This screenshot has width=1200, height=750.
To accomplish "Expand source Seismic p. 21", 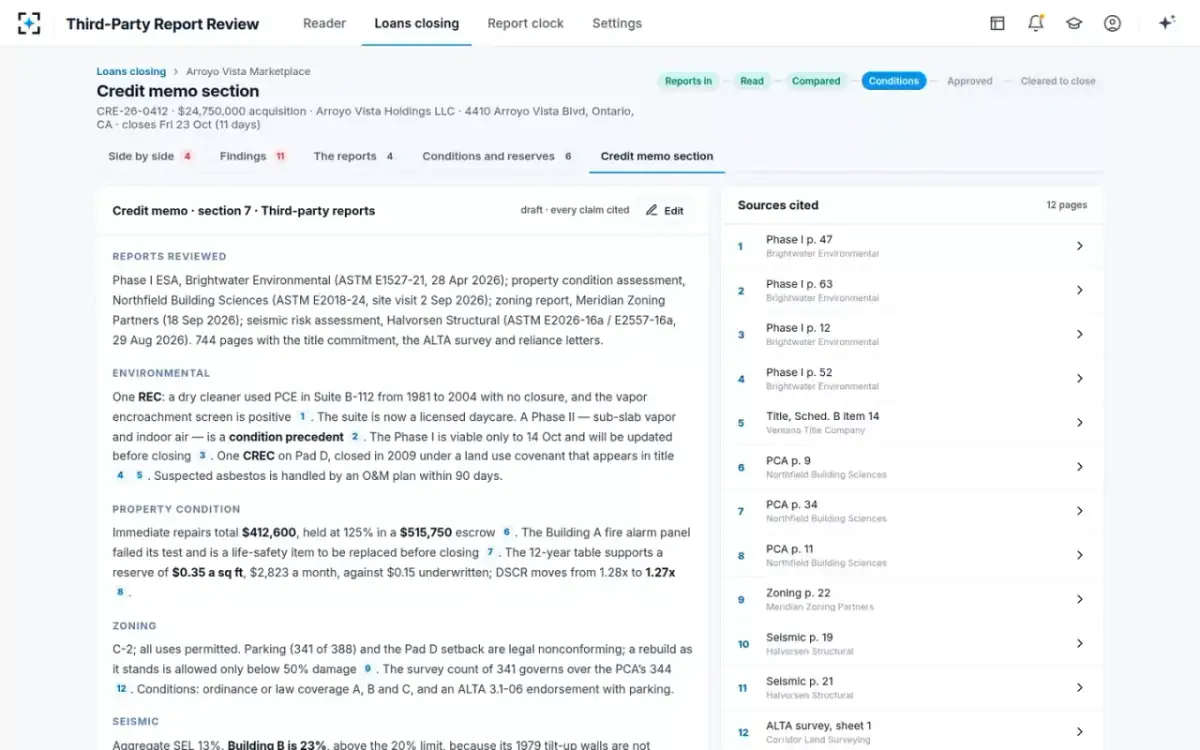I will pos(912,687).
